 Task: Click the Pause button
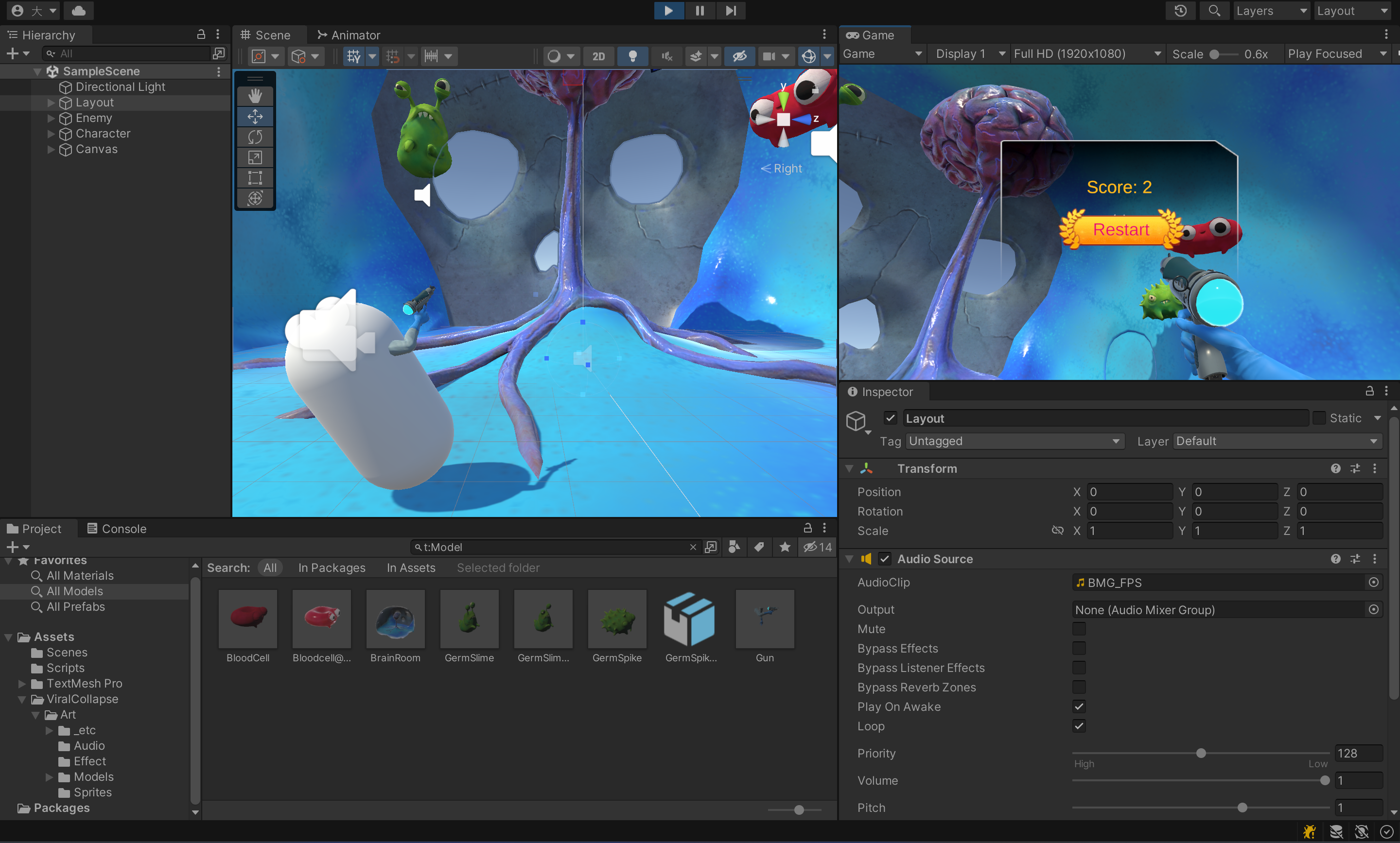point(700,11)
